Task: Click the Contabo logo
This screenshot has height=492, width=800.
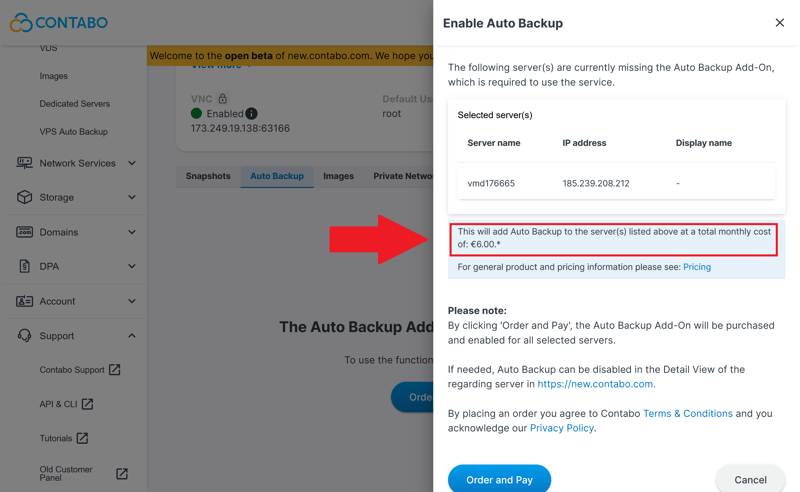Action: tap(59, 22)
